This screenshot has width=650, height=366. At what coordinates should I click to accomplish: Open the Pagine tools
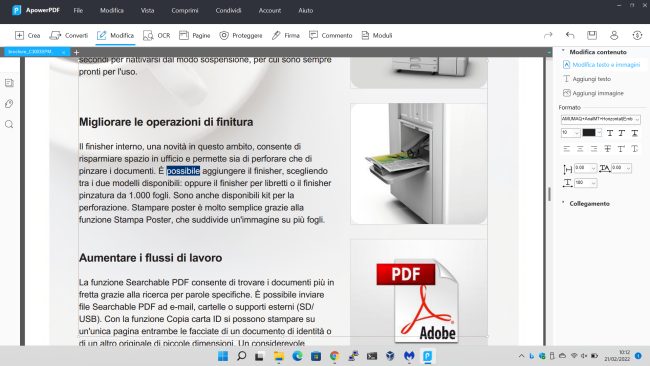click(194, 35)
